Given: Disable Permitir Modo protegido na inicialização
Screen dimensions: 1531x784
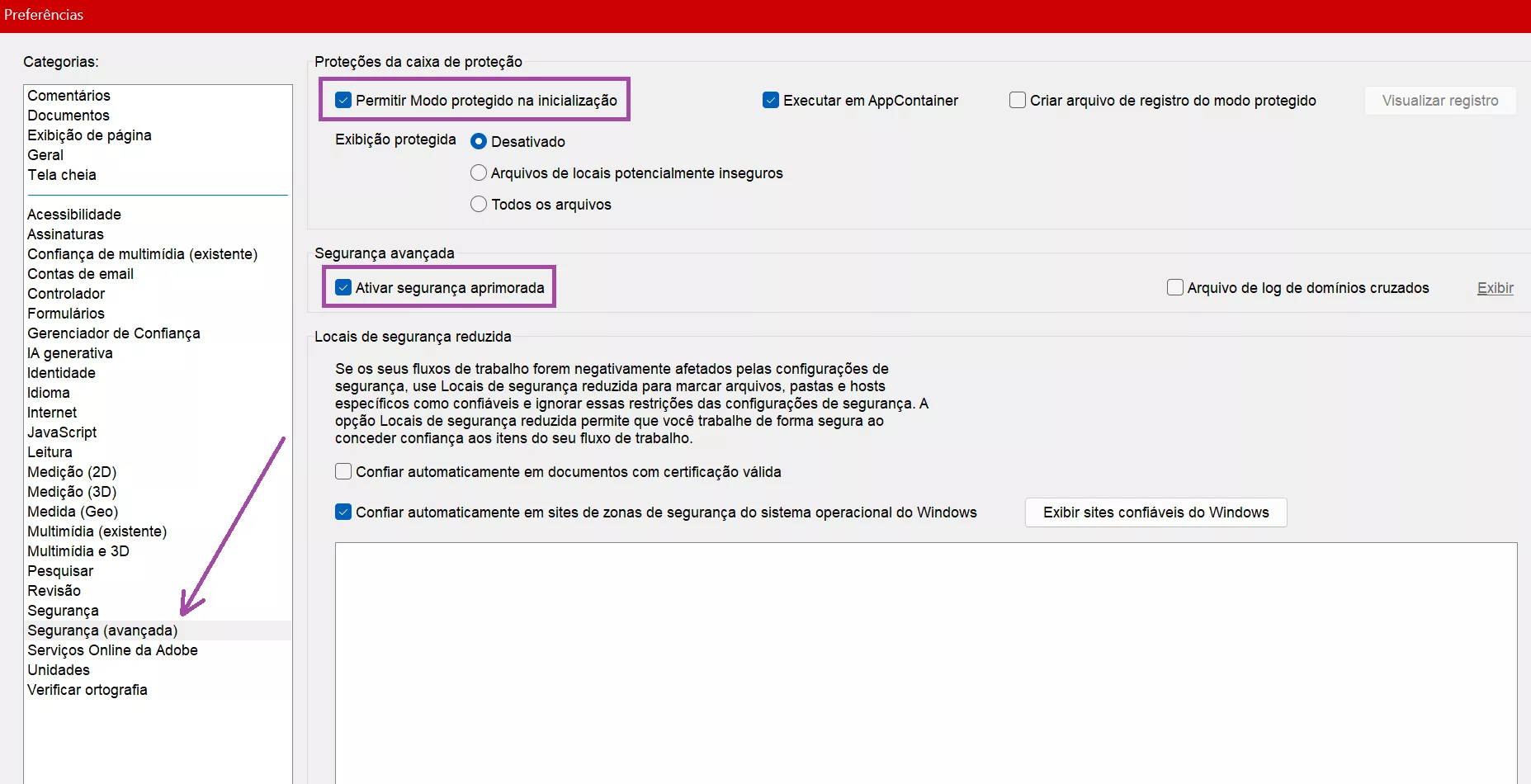Looking at the screenshot, I should coord(343,100).
